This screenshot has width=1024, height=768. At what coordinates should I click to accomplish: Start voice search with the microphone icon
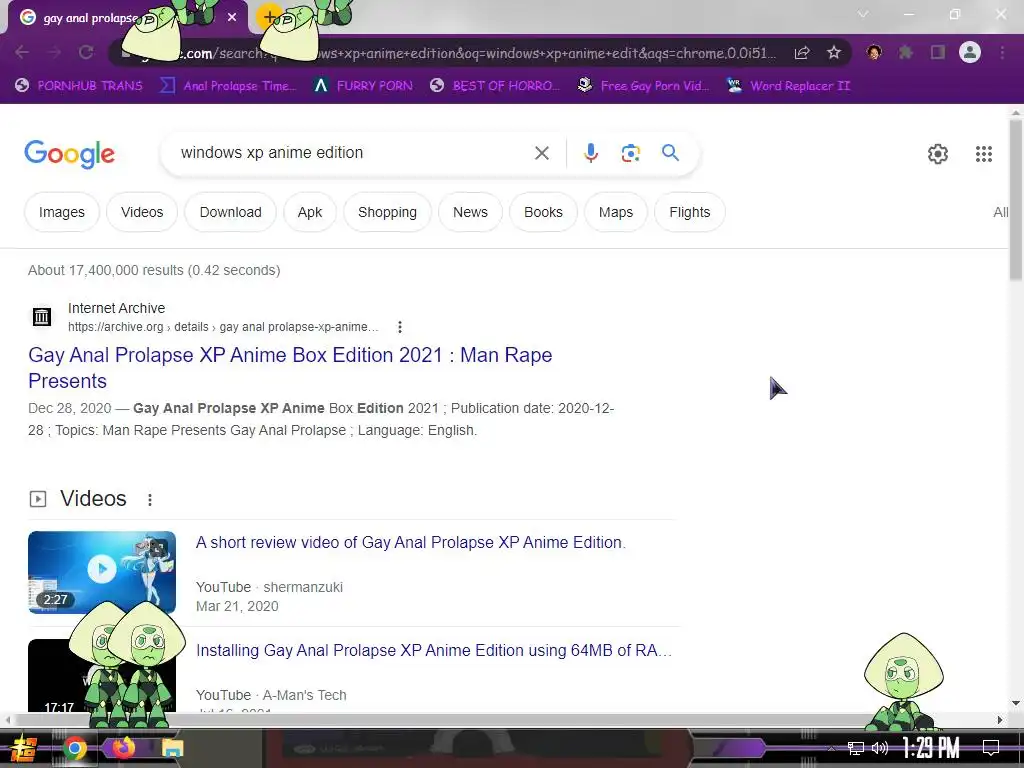tap(590, 153)
